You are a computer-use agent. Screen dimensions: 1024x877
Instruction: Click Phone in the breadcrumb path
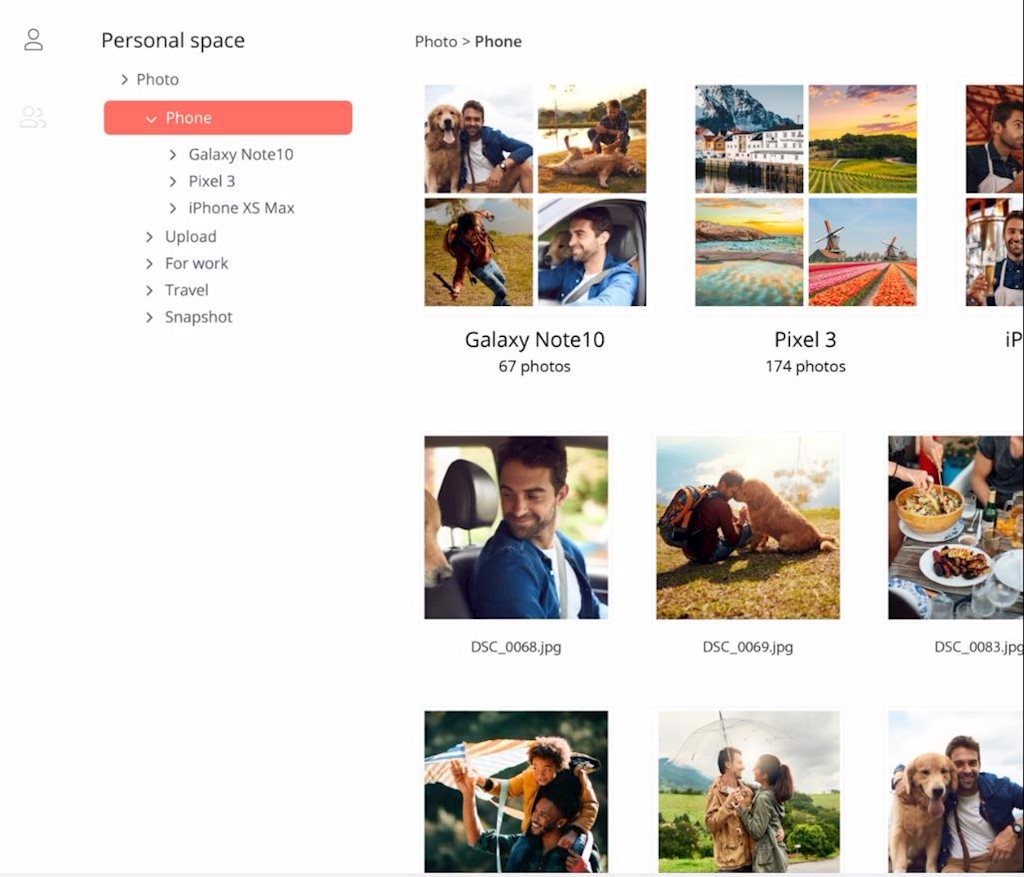pos(498,42)
